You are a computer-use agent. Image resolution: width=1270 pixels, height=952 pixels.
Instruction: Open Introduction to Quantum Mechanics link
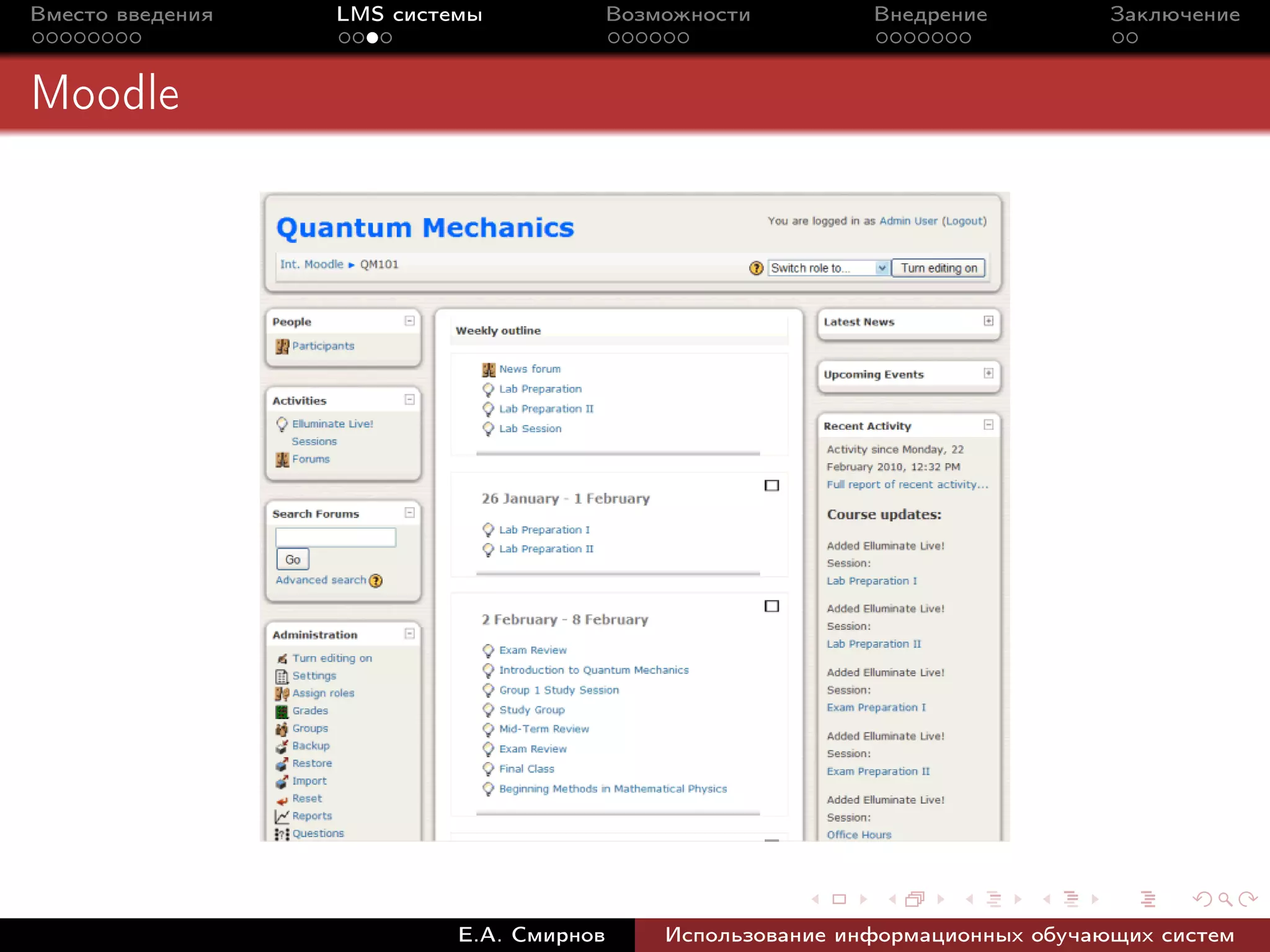tap(594, 670)
